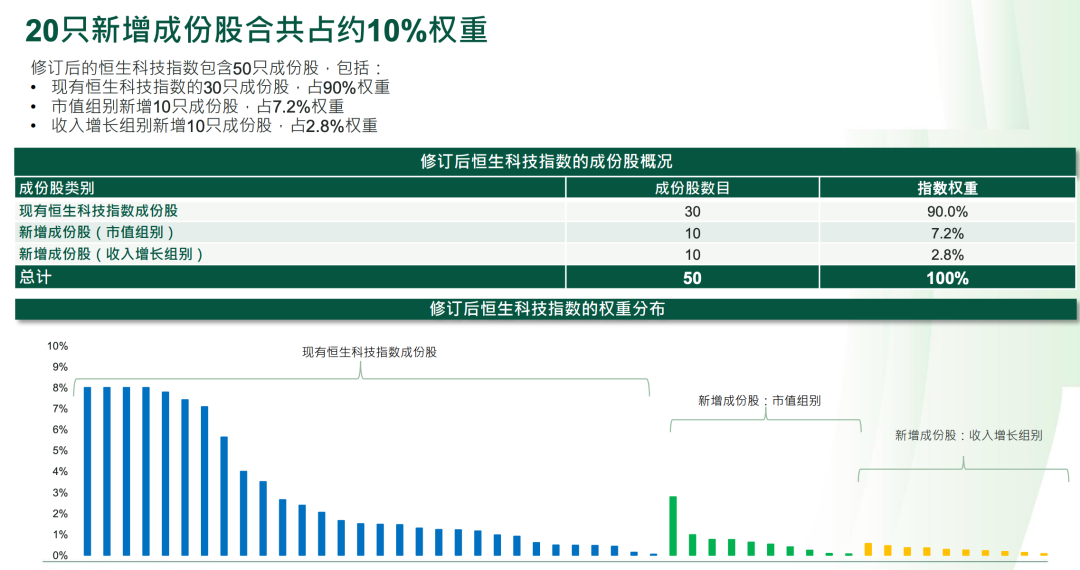Click the first yellow bar in chart
Image resolution: width=1080 pixels, height=570 pixels.
point(869,549)
